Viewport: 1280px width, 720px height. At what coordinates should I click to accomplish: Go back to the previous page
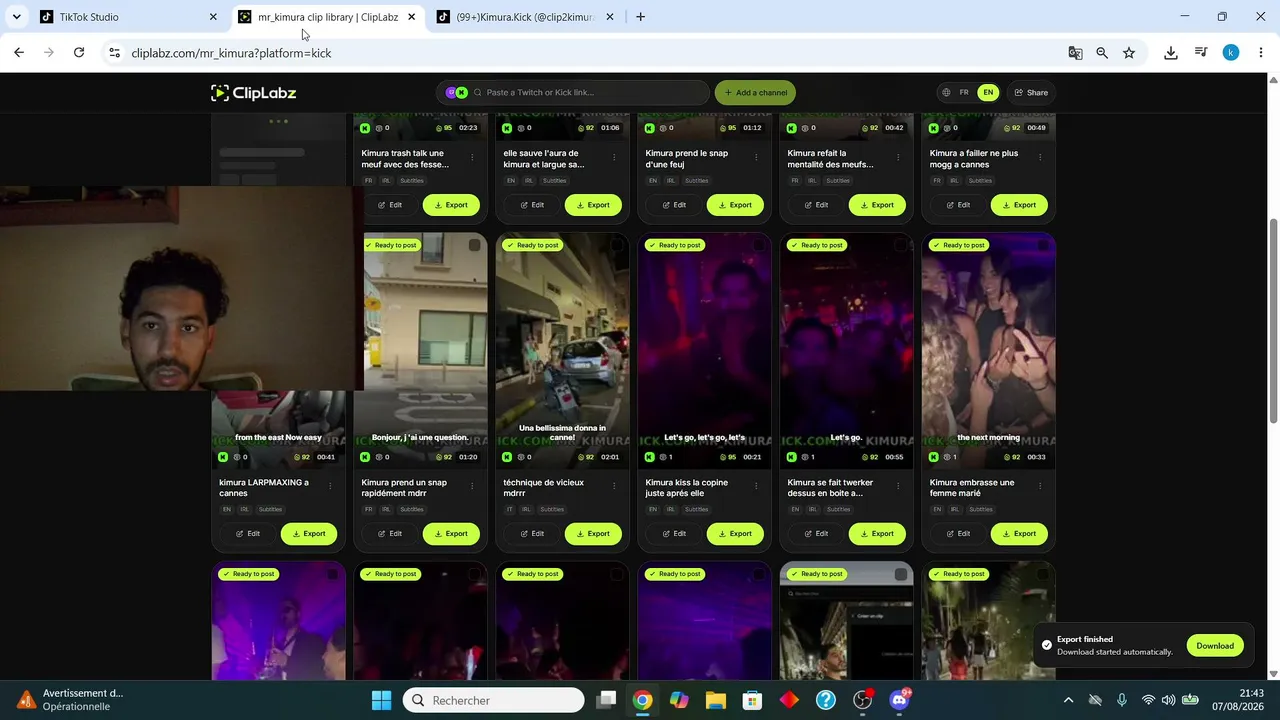[x=19, y=53]
